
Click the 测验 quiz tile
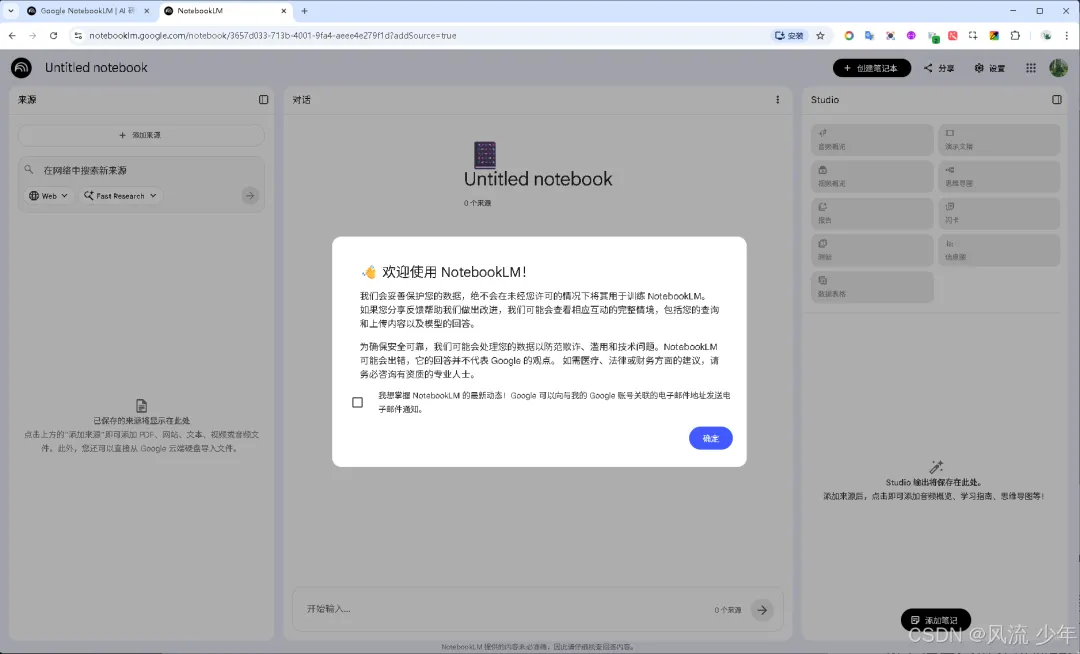[x=872, y=250]
